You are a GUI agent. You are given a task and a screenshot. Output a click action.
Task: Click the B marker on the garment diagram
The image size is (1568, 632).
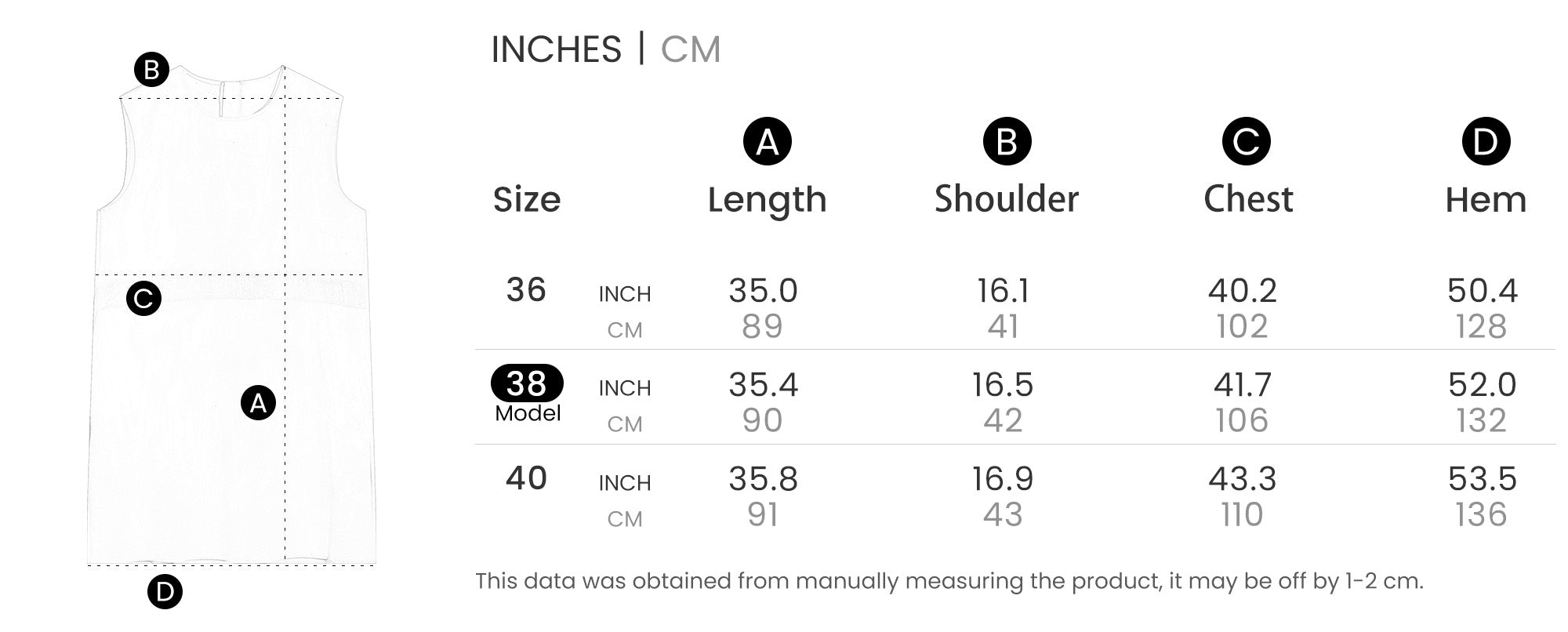151,70
